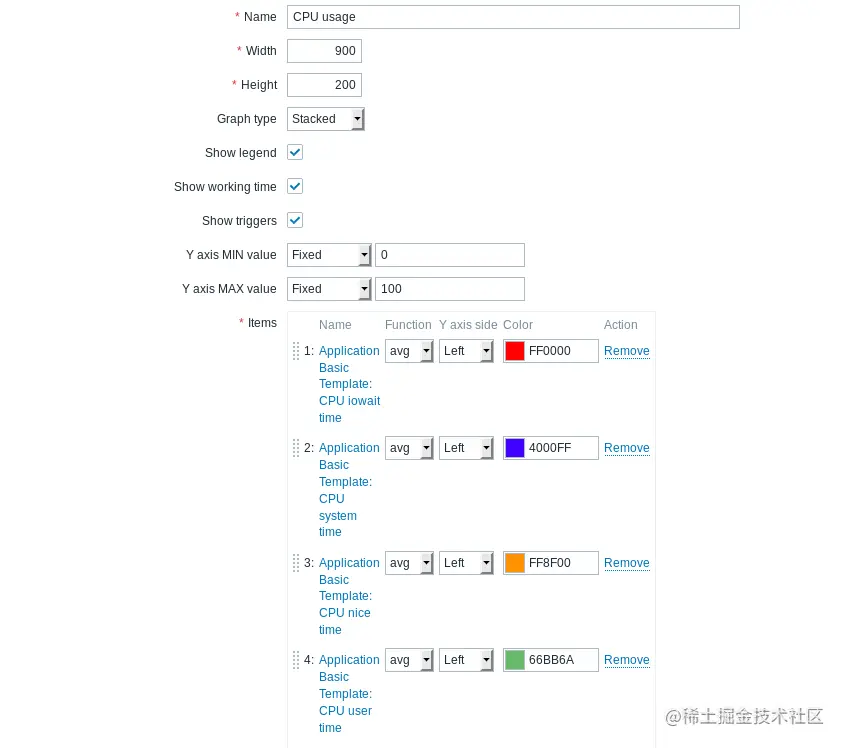The image size is (845, 748).
Task: Change function for CPU user time item
Action: [409, 660]
